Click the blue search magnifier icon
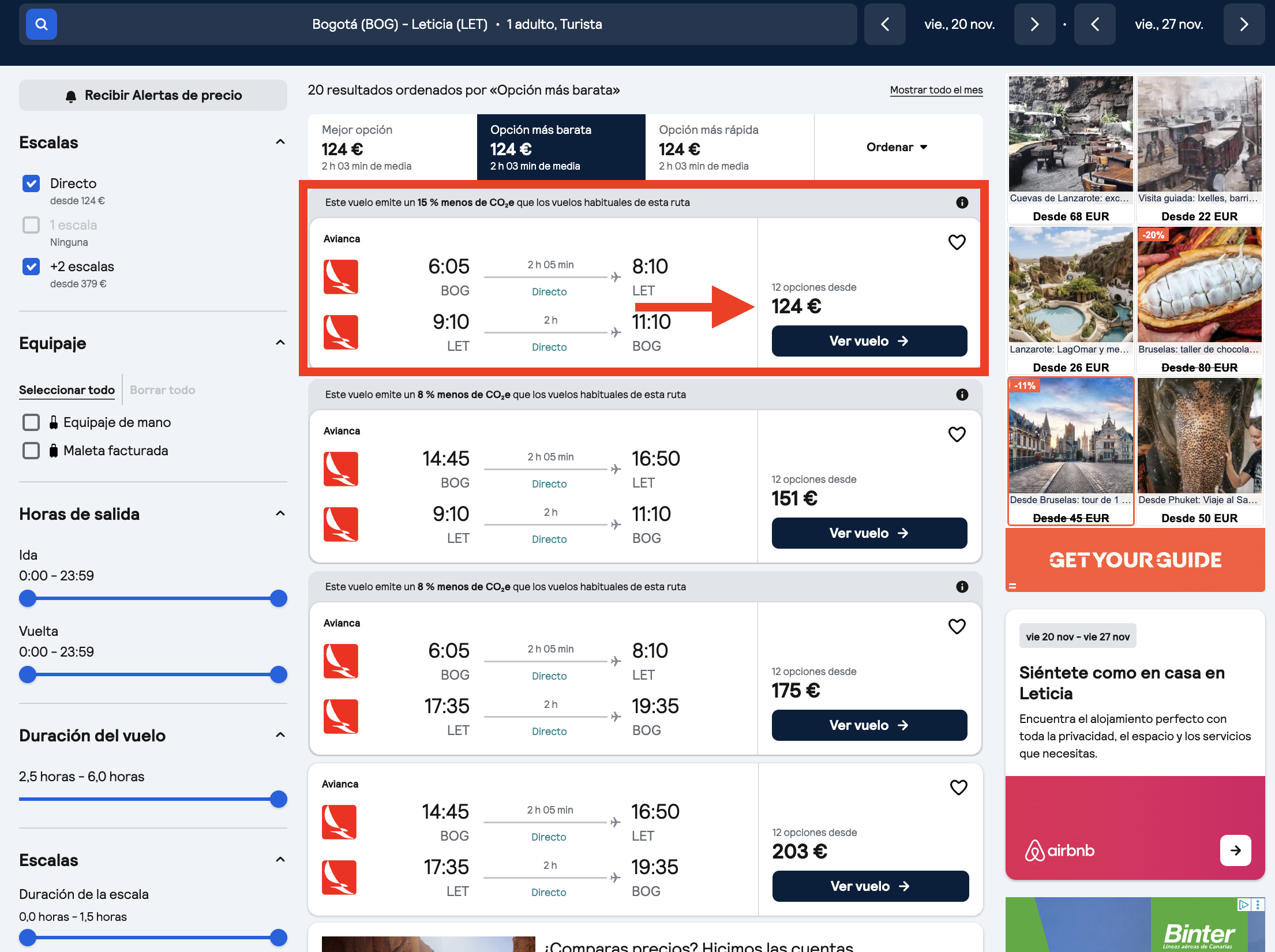The height and width of the screenshot is (952, 1275). point(42,24)
